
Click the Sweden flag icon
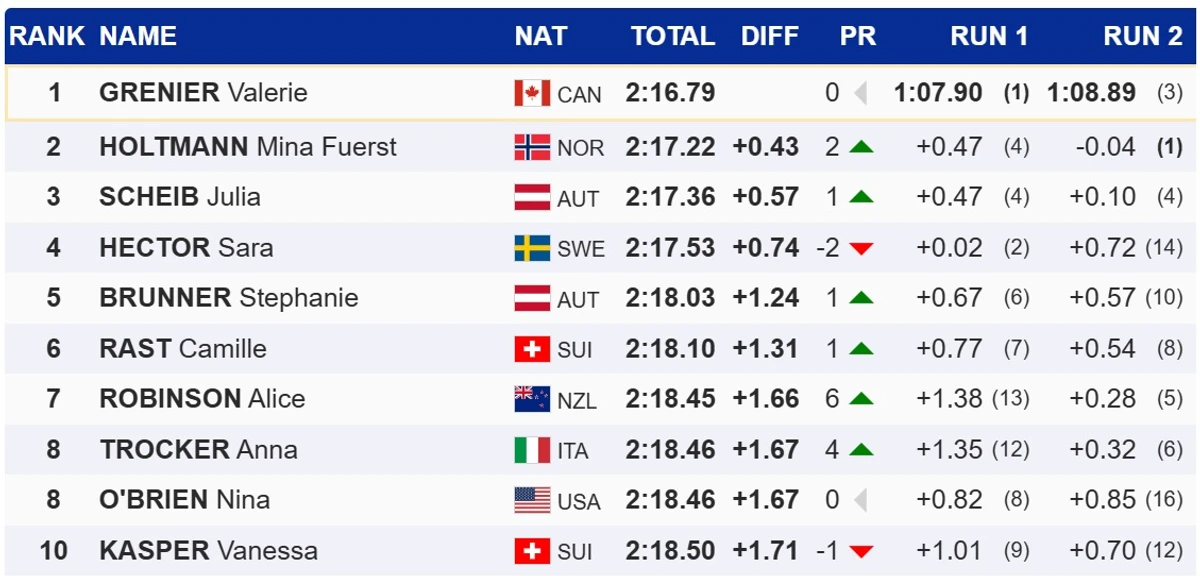532,248
